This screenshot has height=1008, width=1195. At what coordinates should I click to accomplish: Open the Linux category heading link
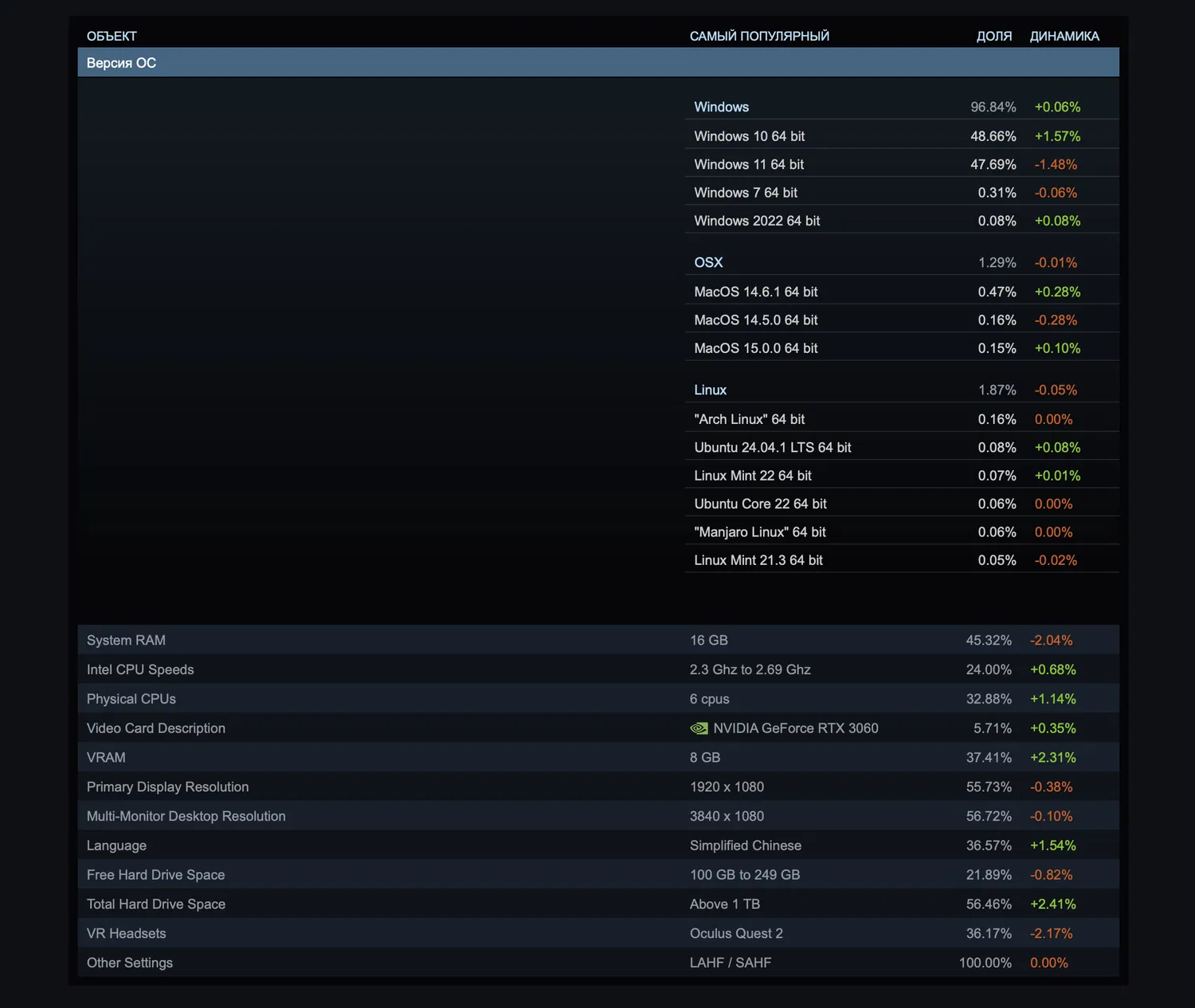(711, 390)
